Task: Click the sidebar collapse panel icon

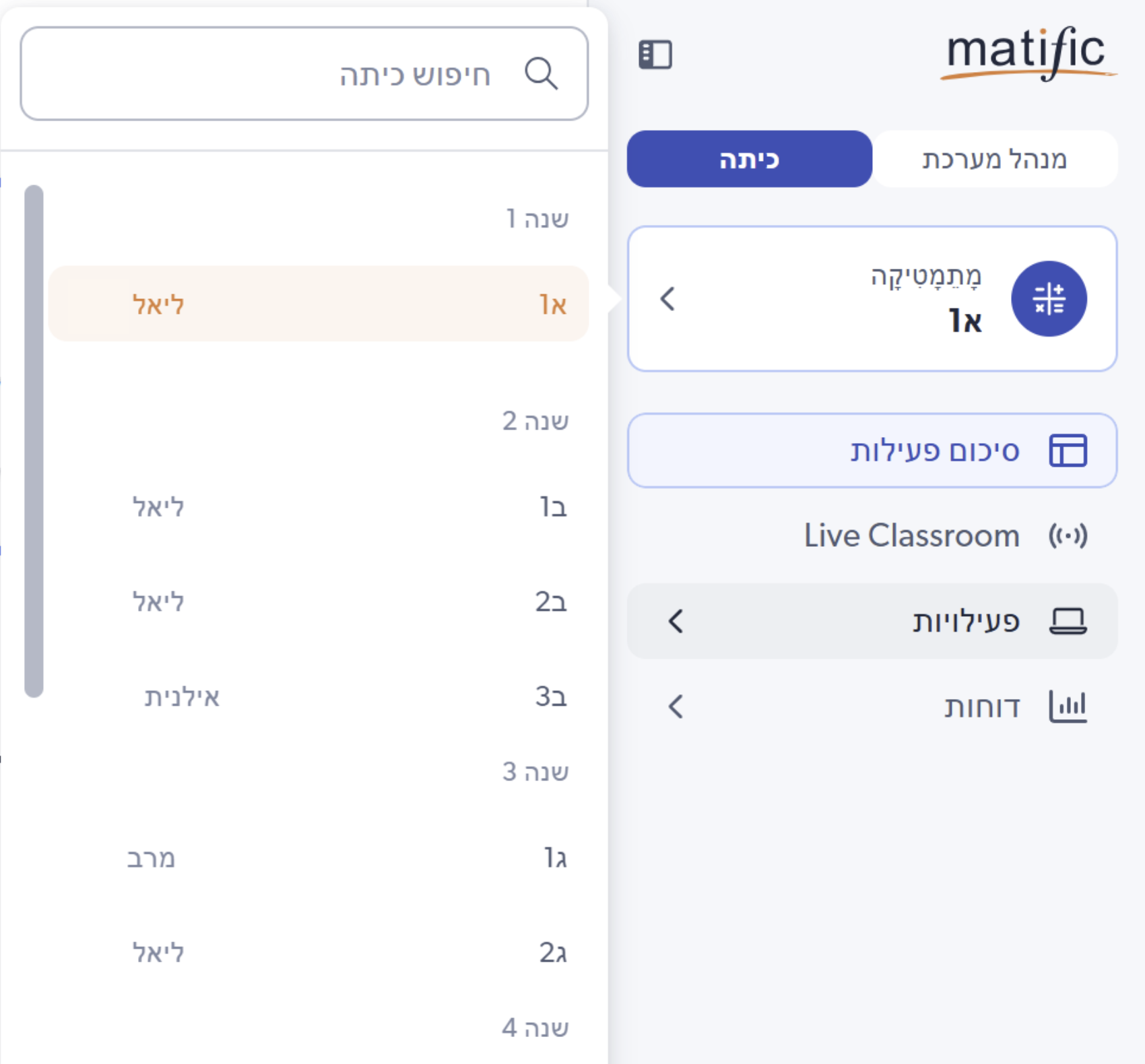Action: point(655,55)
